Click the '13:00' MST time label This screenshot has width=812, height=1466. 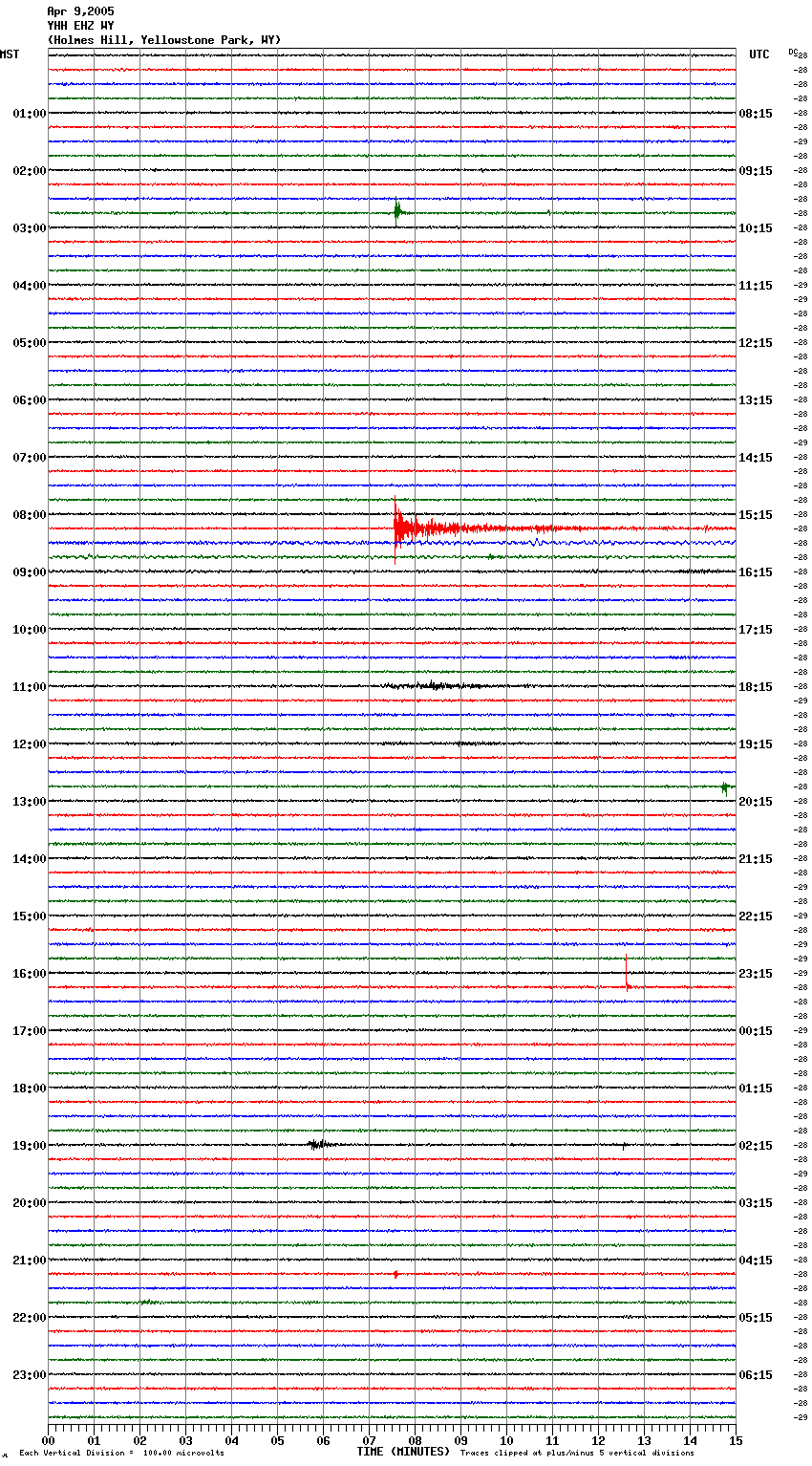(29, 802)
